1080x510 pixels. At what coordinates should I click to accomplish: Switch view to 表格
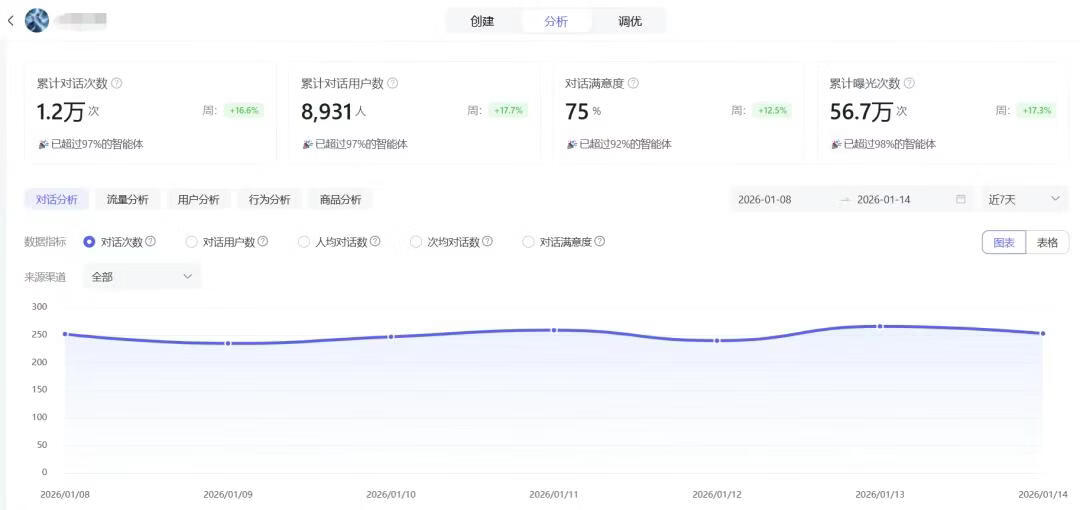[x=1048, y=243]
